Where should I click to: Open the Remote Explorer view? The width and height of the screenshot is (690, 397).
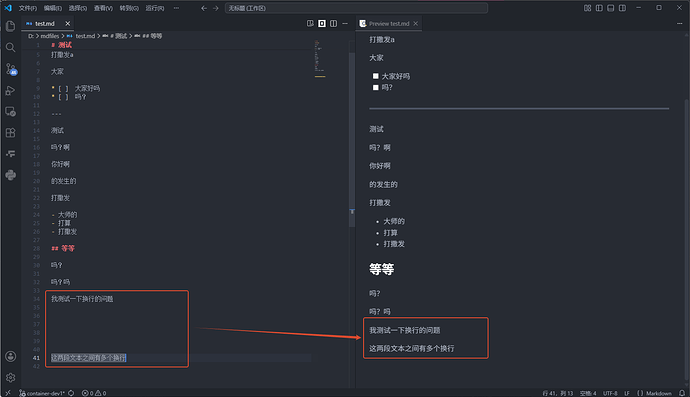[x=11, y=111]
